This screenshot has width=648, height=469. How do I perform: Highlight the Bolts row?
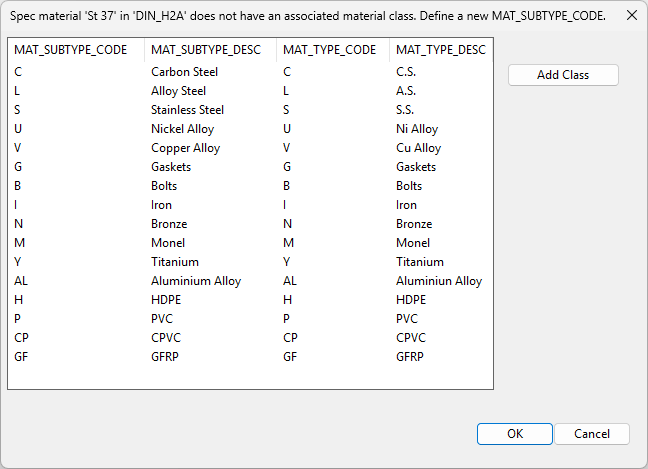pyautogui.click(x=164, y=186)
